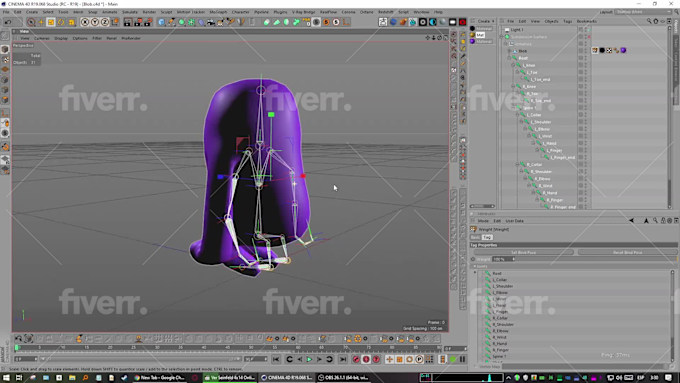Open the Simulate menu
The image size is (680, 383).
(130, 12)
